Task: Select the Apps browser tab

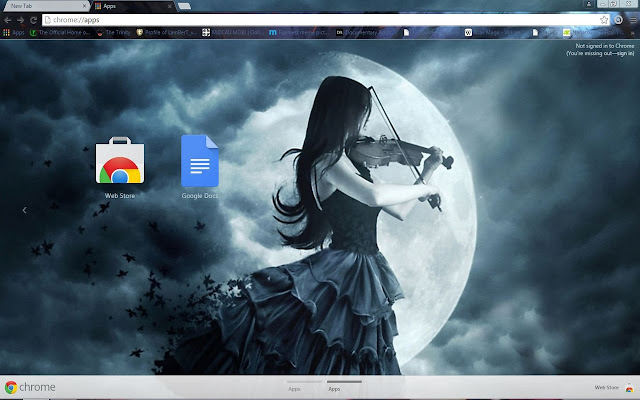Action: coord(131,6)
